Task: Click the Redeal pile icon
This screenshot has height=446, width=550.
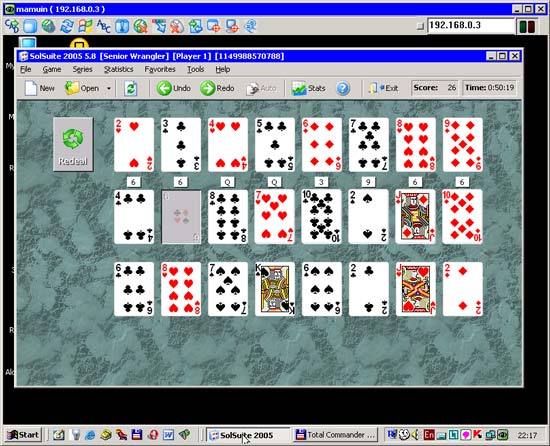Action: pos(73,144)
